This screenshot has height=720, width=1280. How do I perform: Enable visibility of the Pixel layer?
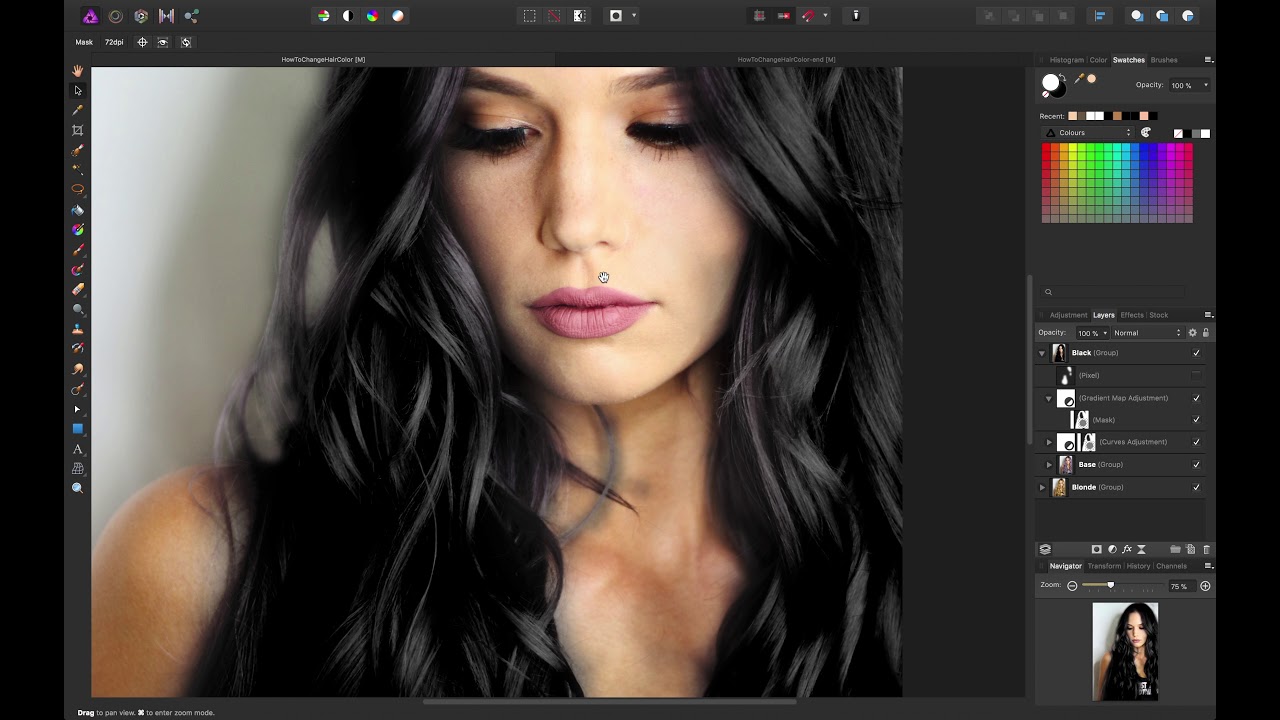1196,375
